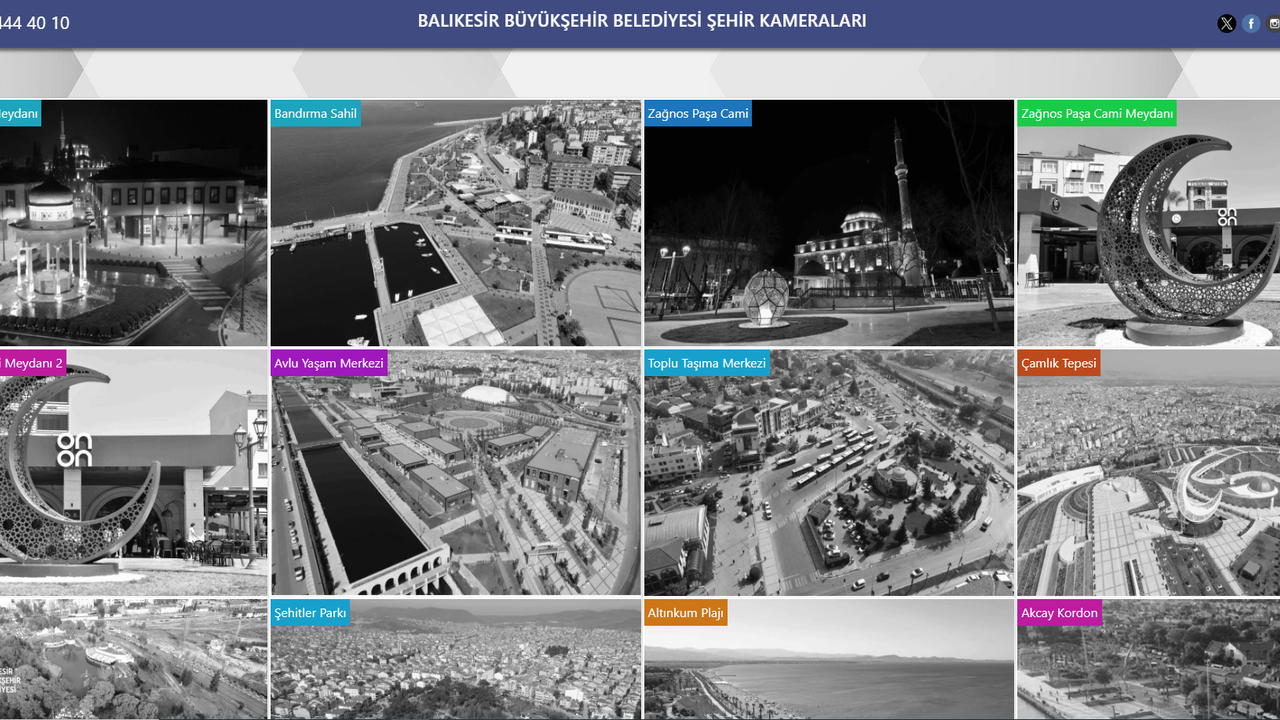1280x720 pixels.
Task: Click the pink Akcay Kordon label
Action: (x=1059, y=613)
